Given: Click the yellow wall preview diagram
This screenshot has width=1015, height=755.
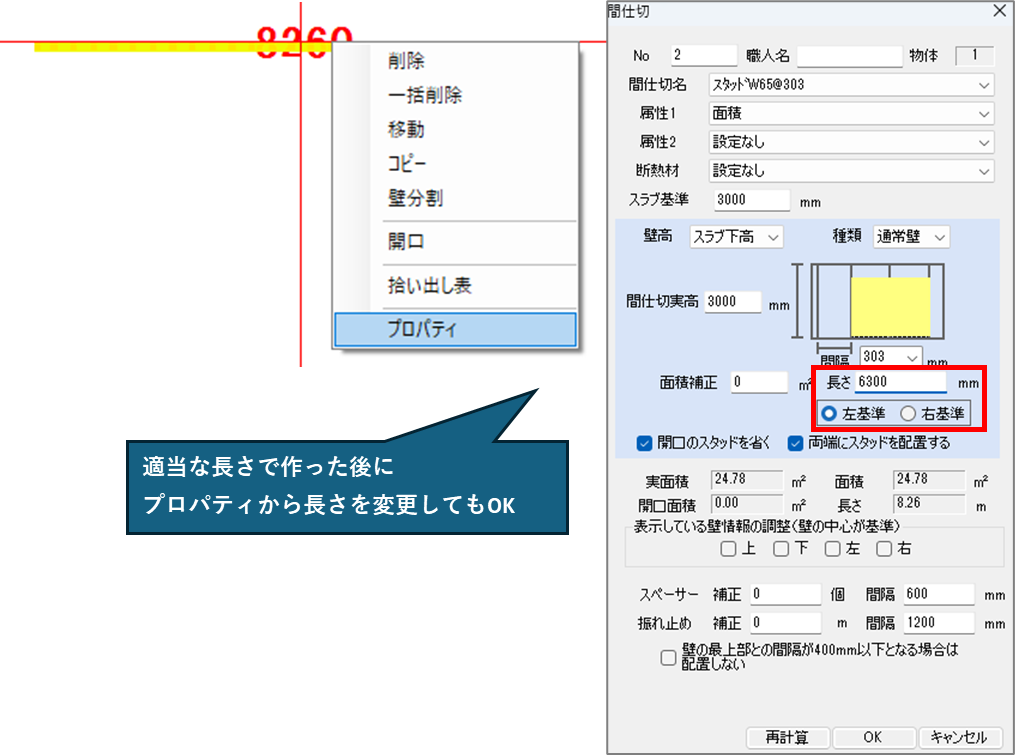Looking at the screenshot, I should [x=890, y=307].
